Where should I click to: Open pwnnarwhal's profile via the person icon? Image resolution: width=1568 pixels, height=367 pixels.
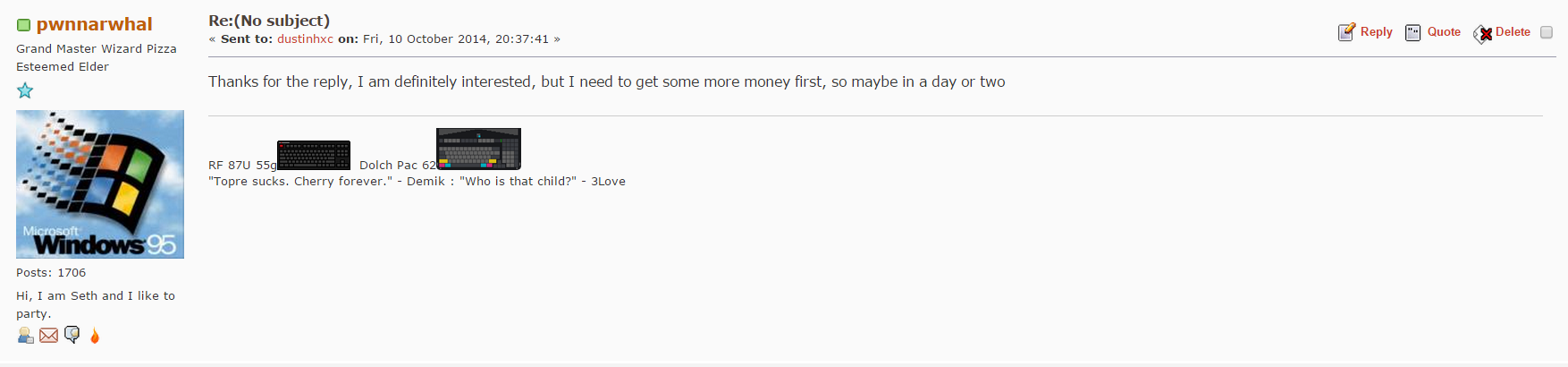[x=25, y=336]
